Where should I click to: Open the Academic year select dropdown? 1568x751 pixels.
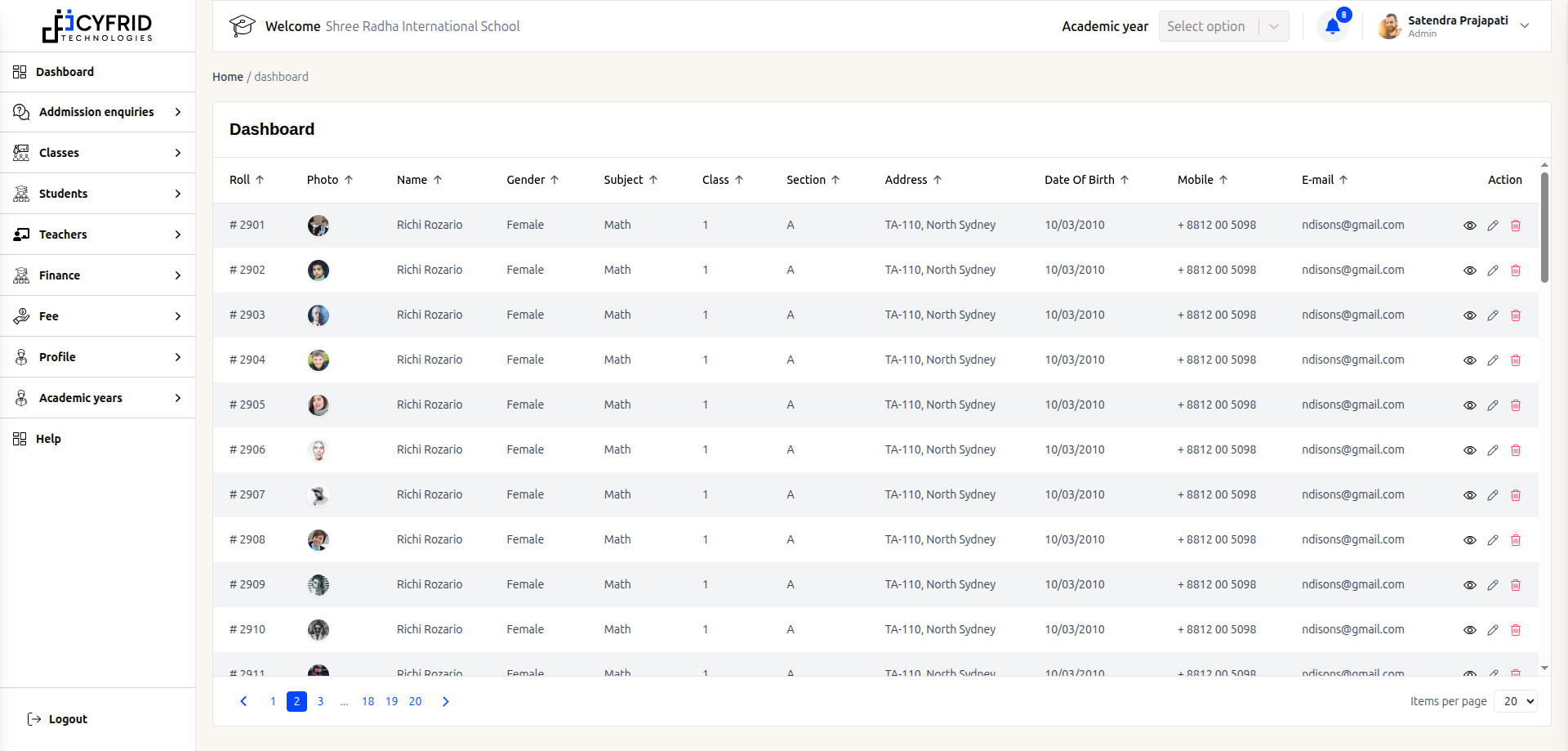pos(1223,26)
